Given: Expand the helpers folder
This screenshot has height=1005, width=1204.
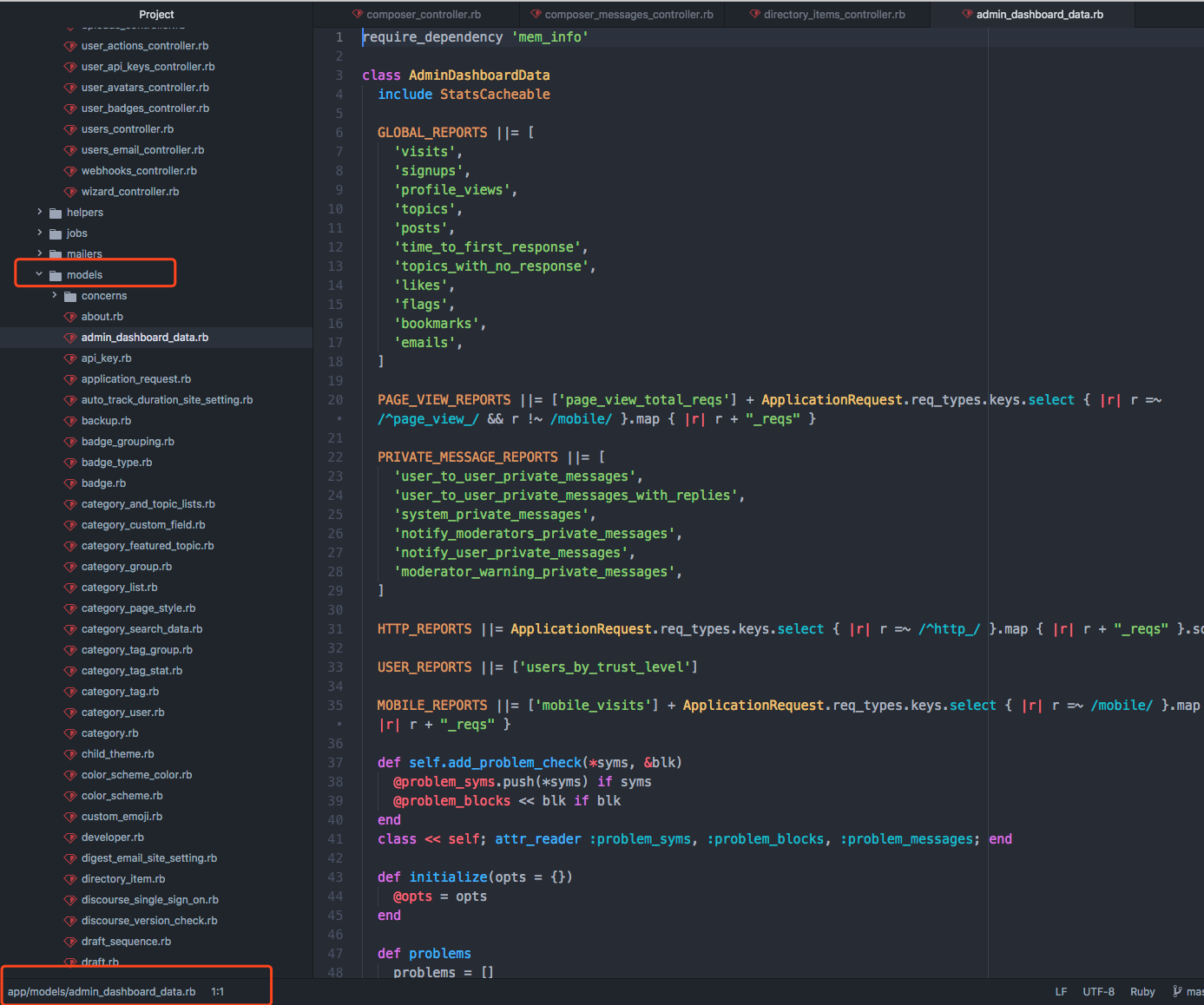Looking at the screenshot, I should (39, 212).
